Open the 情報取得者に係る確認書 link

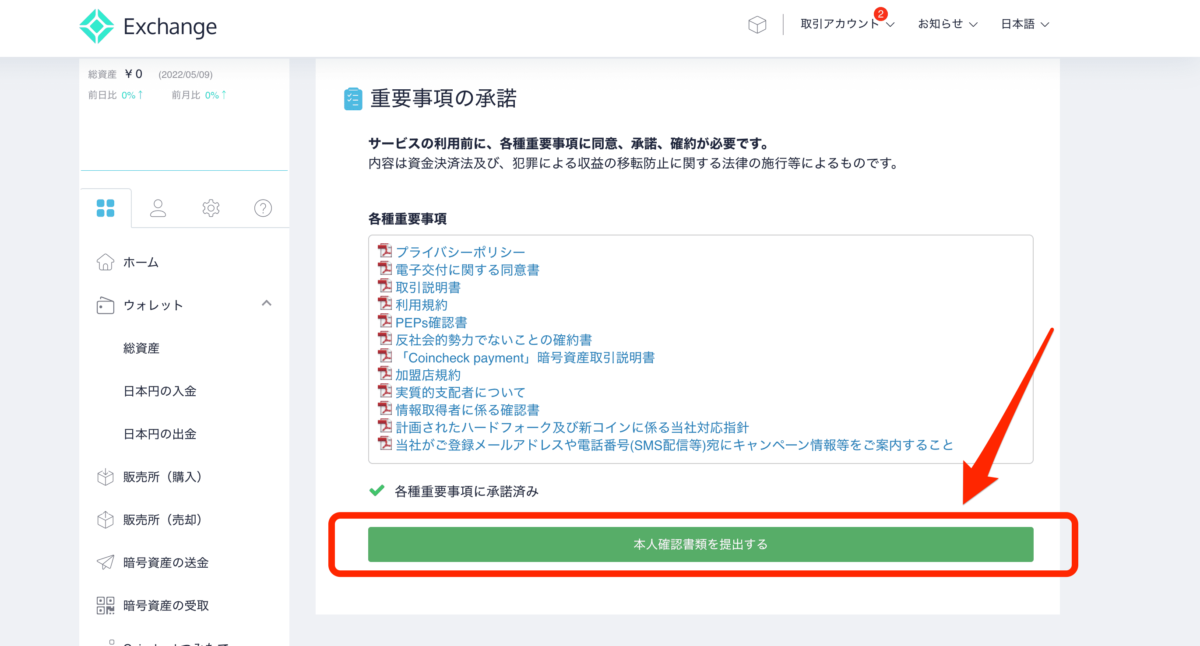point(467,410)
